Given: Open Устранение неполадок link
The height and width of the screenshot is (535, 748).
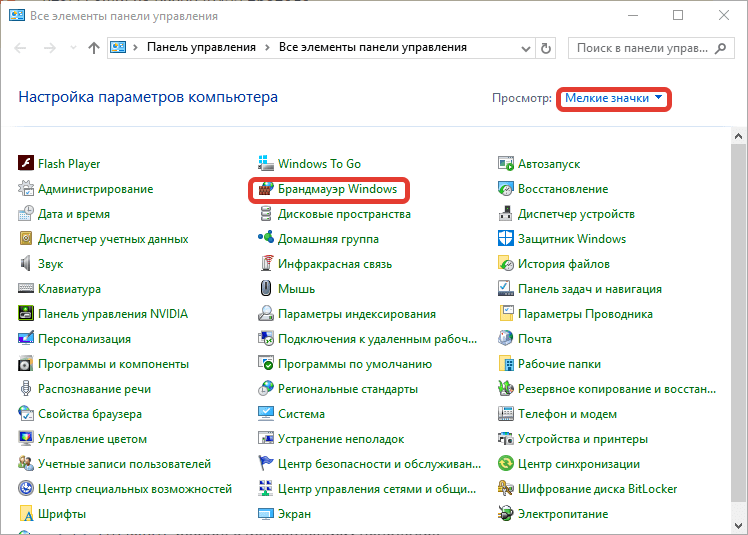Looking at the screenshot, I should (x=341, y=439).
